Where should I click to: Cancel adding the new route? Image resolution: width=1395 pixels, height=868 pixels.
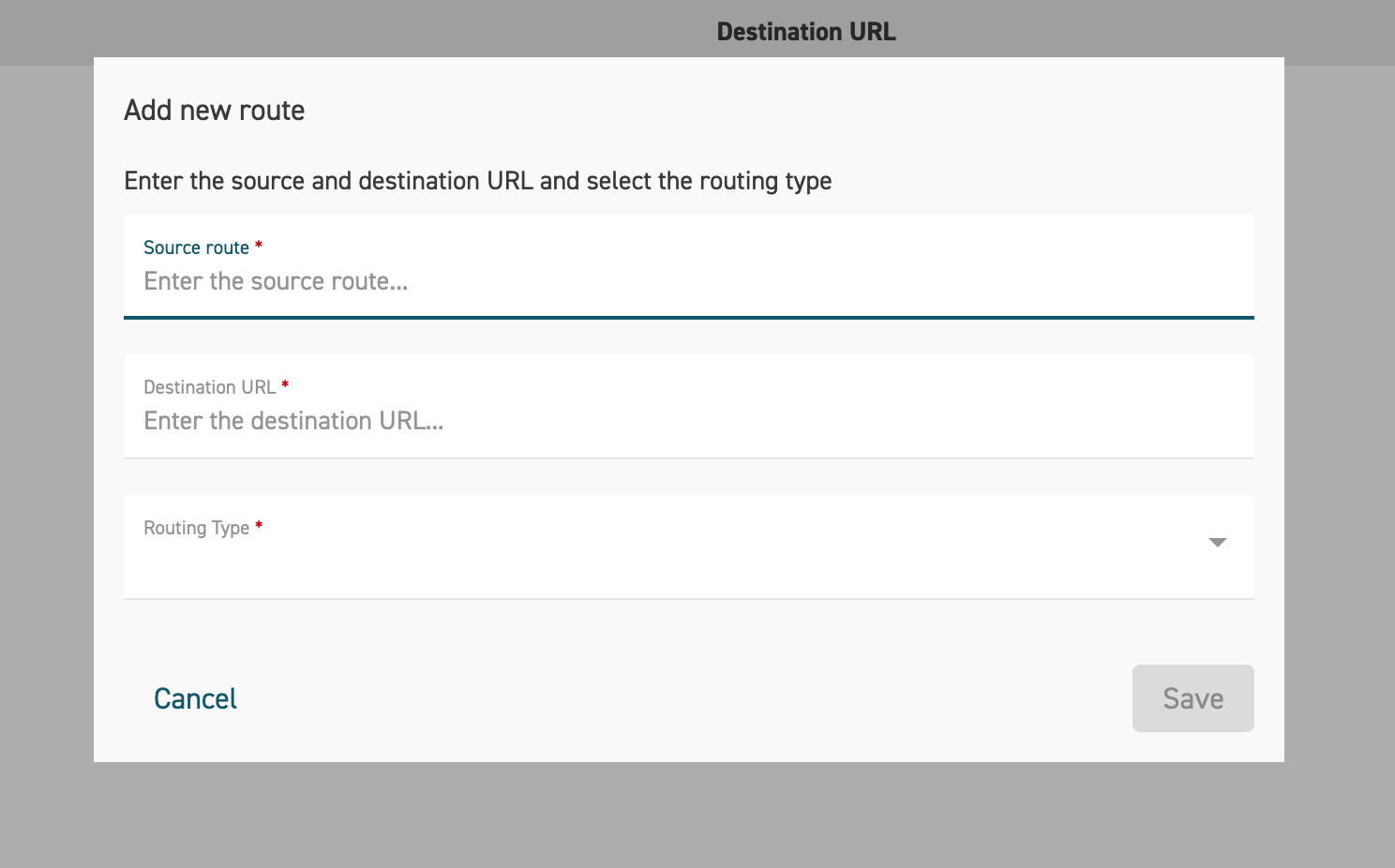[195, 698]
